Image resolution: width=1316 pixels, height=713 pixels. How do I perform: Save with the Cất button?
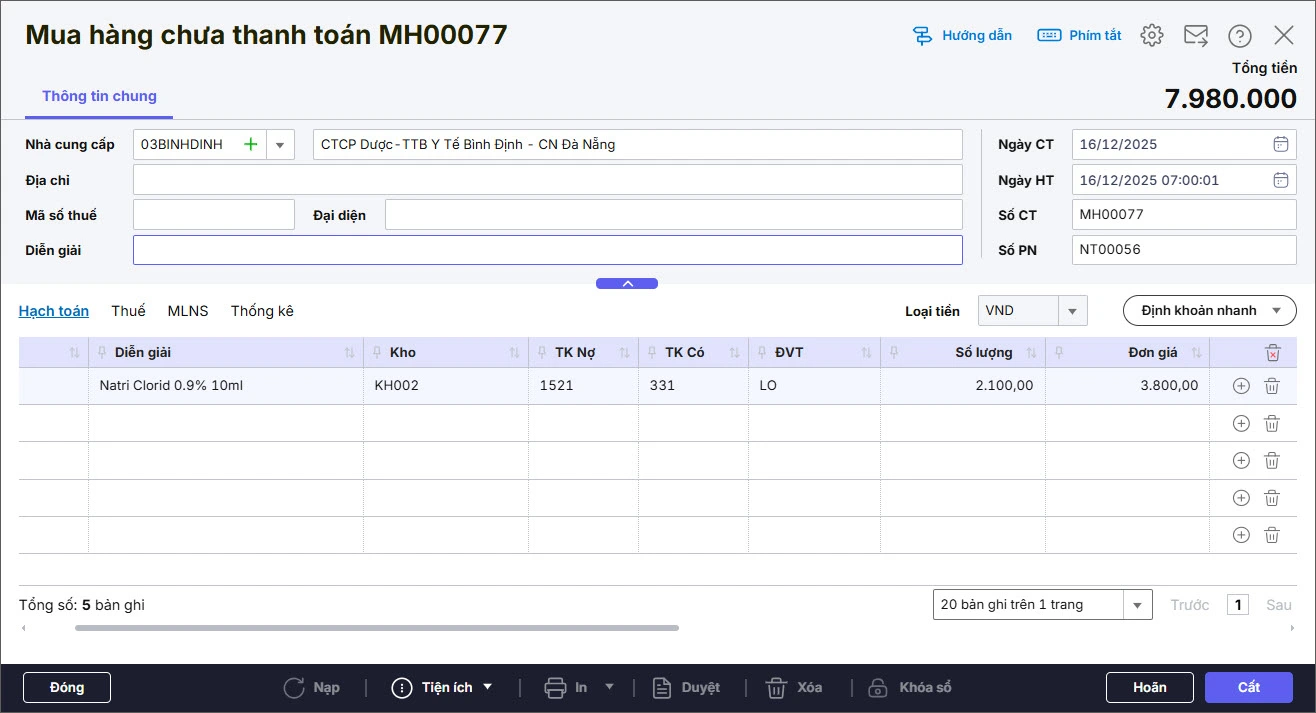click(1249, 688)
